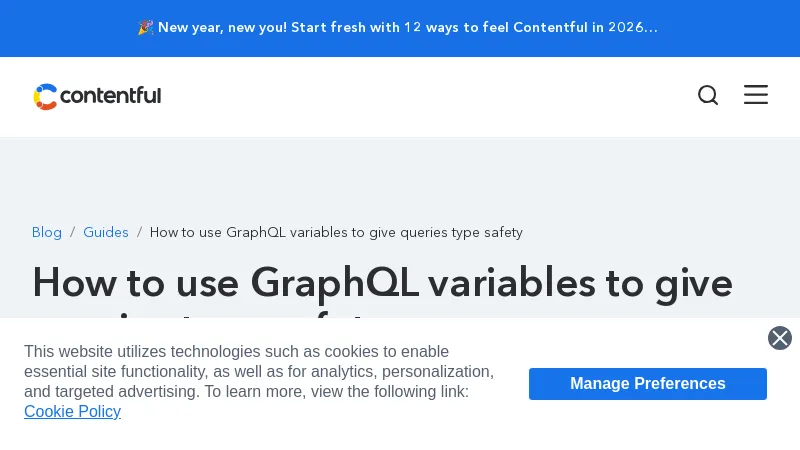Click the Contentful wordmark text

110,96
